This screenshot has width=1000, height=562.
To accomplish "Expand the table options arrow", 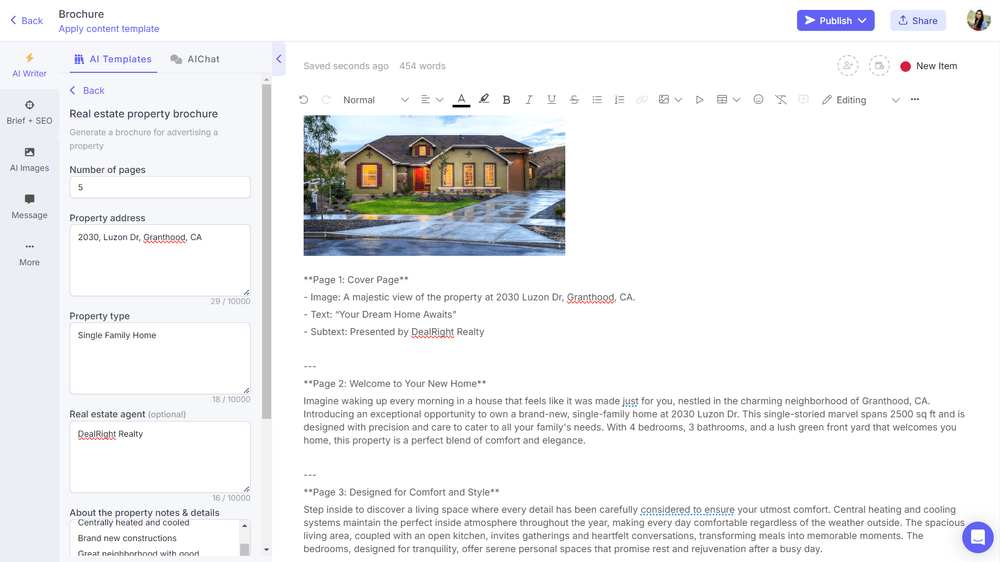I will pos(736,100).
